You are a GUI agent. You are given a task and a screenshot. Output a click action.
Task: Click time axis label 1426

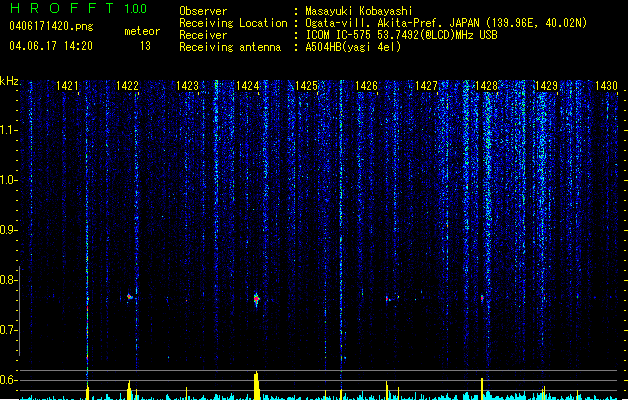pos(366,85)
